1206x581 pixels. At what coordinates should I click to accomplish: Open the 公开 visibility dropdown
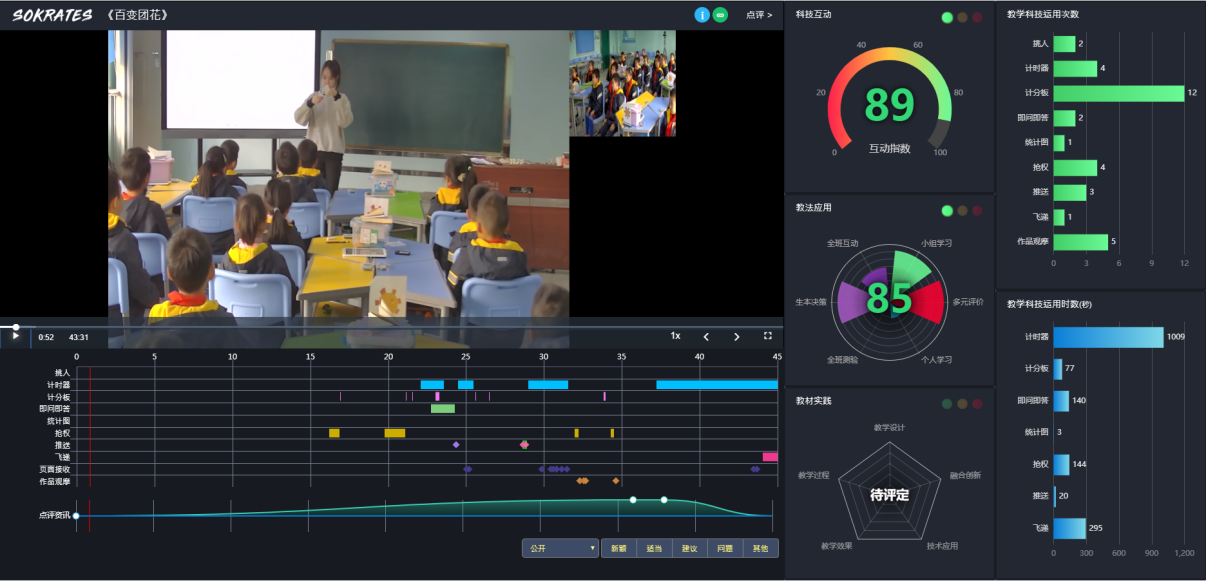(x=560, y=548)
